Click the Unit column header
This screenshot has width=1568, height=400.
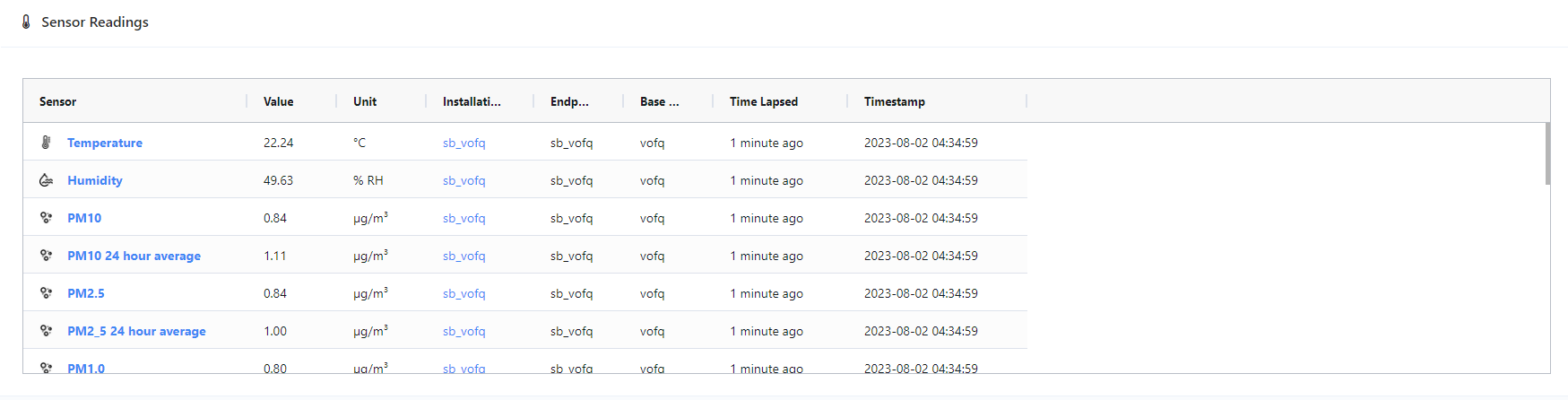click(x=365, y=101)
